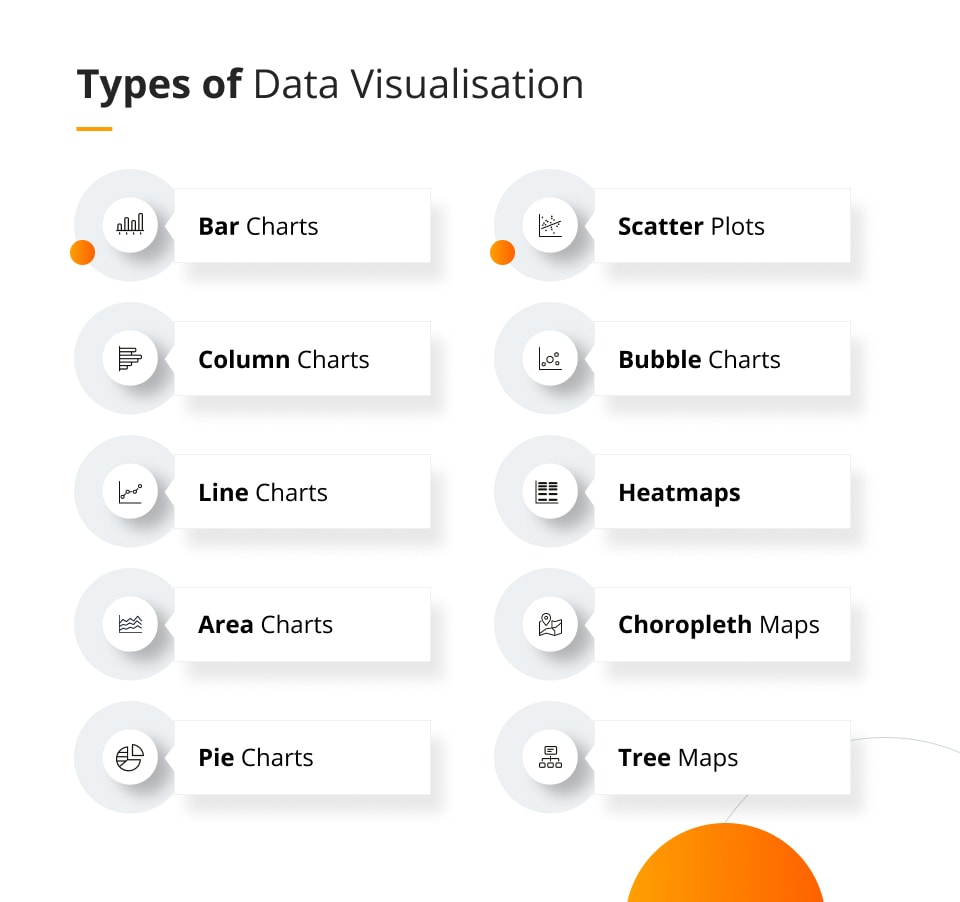Click the bar chart icon

point(130,225)
